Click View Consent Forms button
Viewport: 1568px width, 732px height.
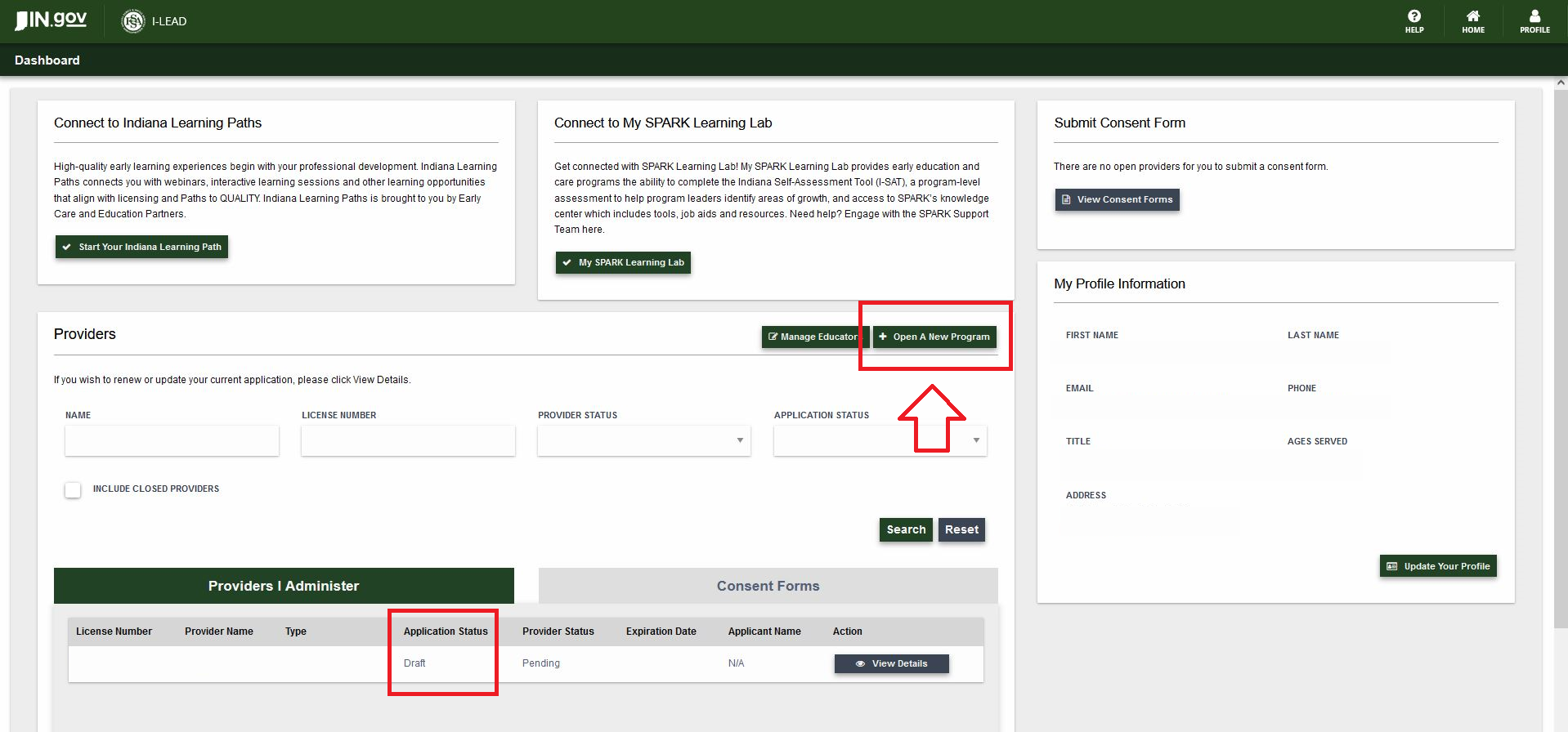coord(1117,199)
